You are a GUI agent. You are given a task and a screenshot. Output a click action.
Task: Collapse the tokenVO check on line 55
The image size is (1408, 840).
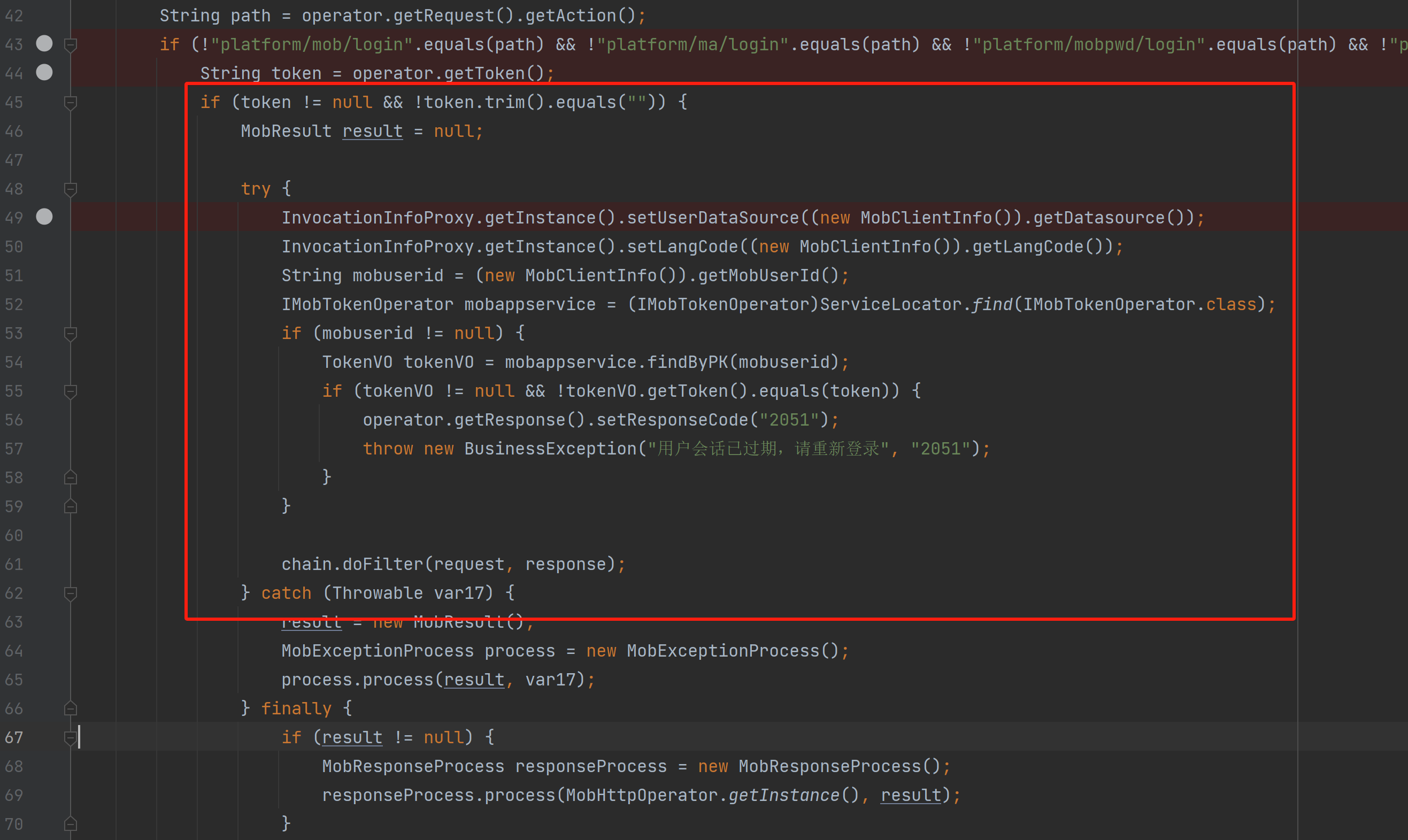tap(71, 391)
